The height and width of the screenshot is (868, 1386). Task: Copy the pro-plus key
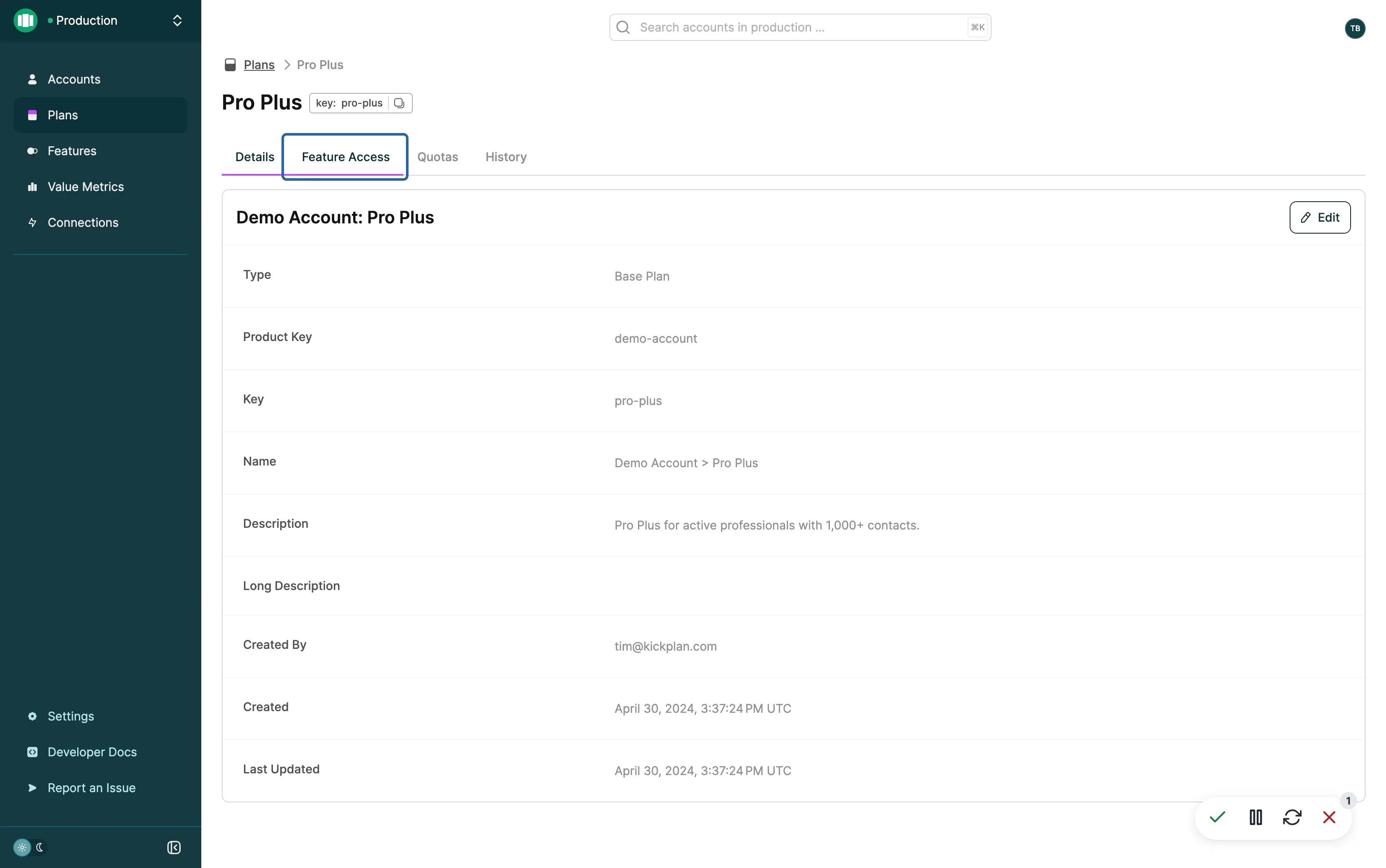point(399,103)
